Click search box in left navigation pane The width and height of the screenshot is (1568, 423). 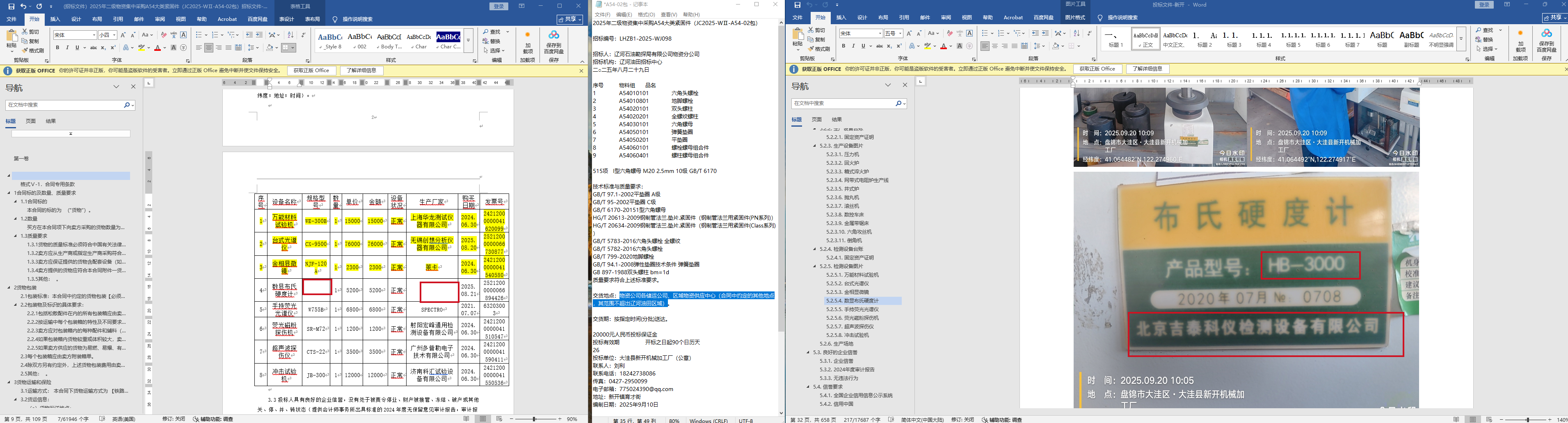[70, 105]
